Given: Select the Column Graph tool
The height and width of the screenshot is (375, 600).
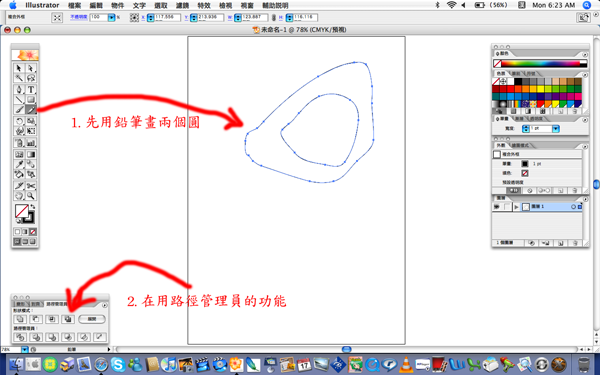Looking at the screenshot, I should [x=31, y=143].
